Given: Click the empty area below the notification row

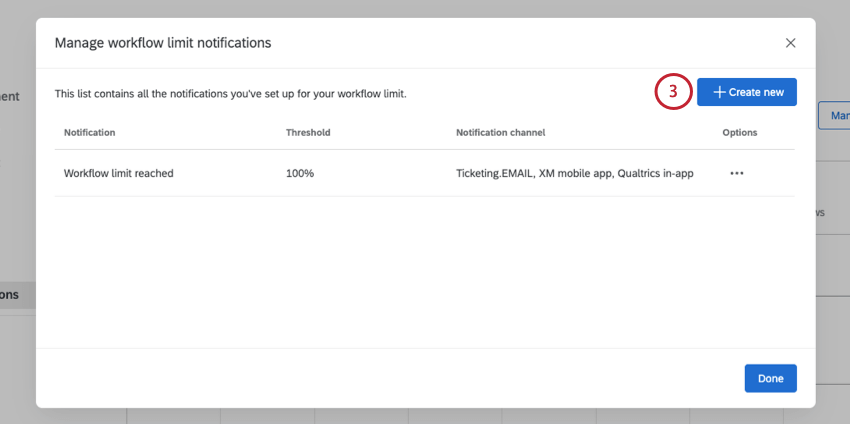Looking at the screenshot, I should pyautogui.click(x=425, y=270).
